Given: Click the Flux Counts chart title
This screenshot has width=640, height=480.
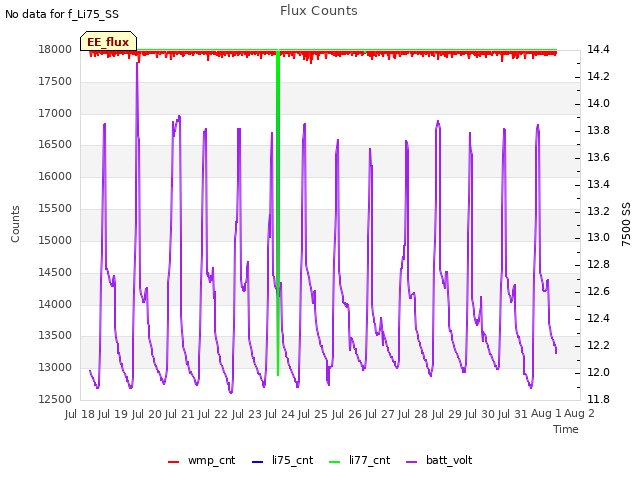Looking at the screenshot, I should tap(319, 11).
